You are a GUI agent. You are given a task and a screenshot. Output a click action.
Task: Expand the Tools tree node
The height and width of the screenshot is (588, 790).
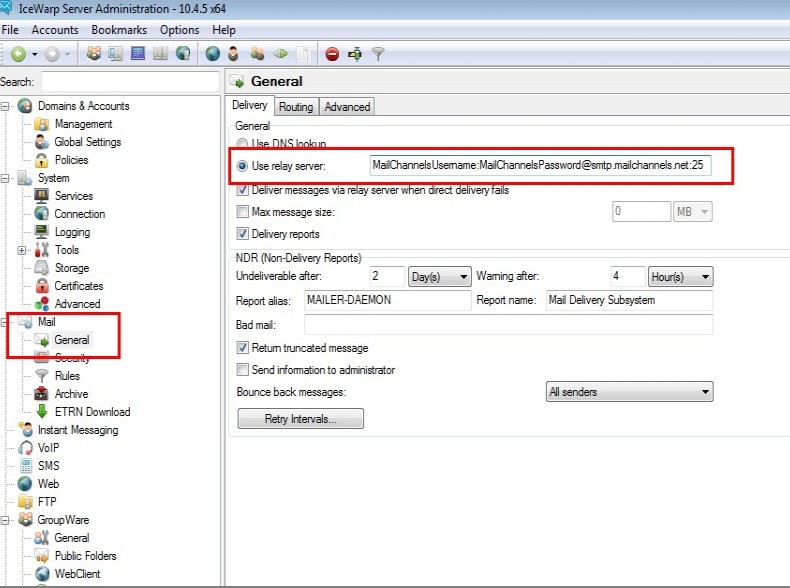click(22, 250)
